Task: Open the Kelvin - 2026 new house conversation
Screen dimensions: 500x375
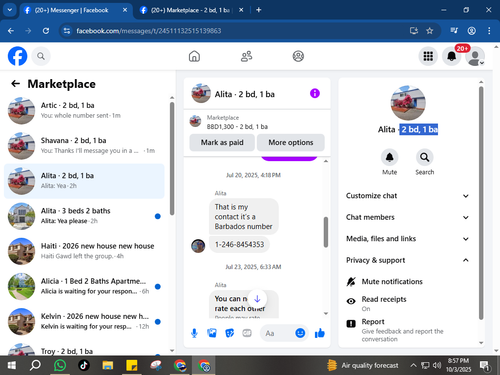Action: (84, 321)
